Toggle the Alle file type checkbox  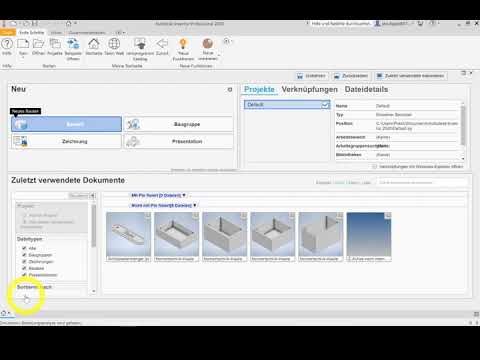point(24,248)
